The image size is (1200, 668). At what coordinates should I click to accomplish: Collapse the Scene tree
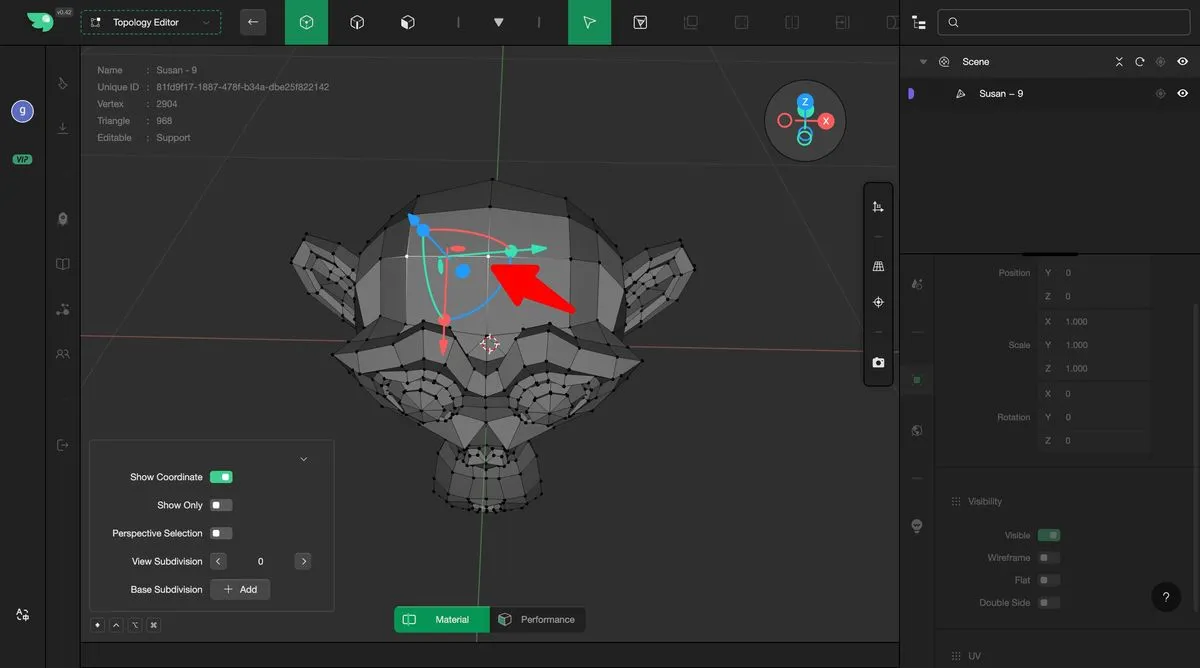click(x=923, y=62)
